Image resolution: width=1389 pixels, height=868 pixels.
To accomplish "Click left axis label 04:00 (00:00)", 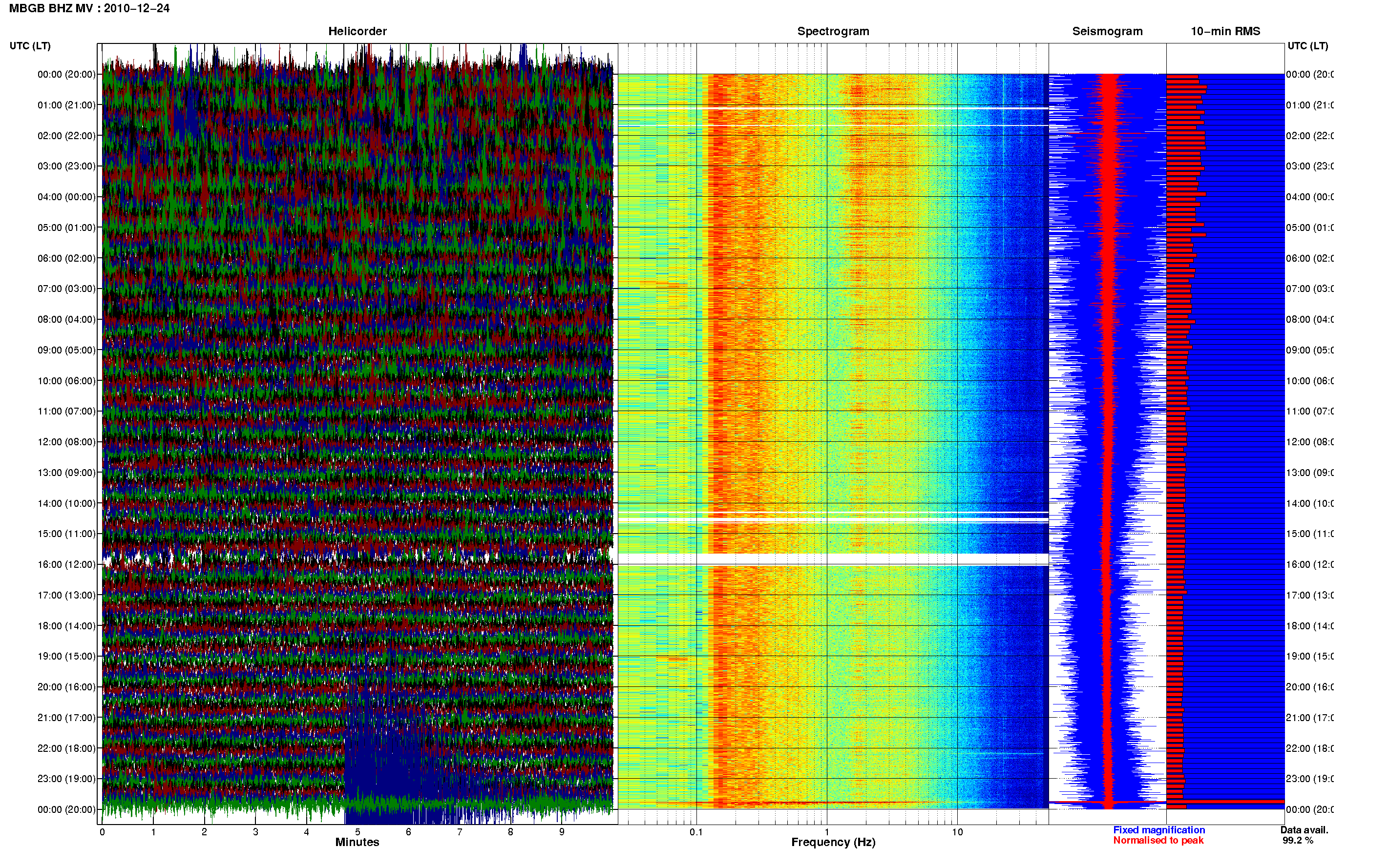I will click(66, 197).
